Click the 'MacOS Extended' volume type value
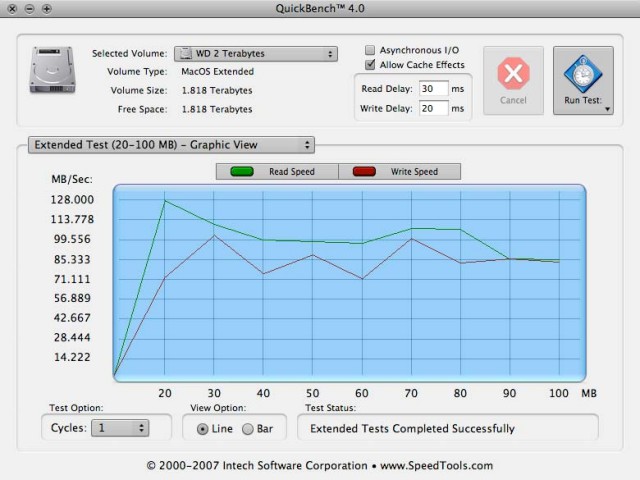The height and width of the screenshot is (480, 640). click(x=218, y=71)
